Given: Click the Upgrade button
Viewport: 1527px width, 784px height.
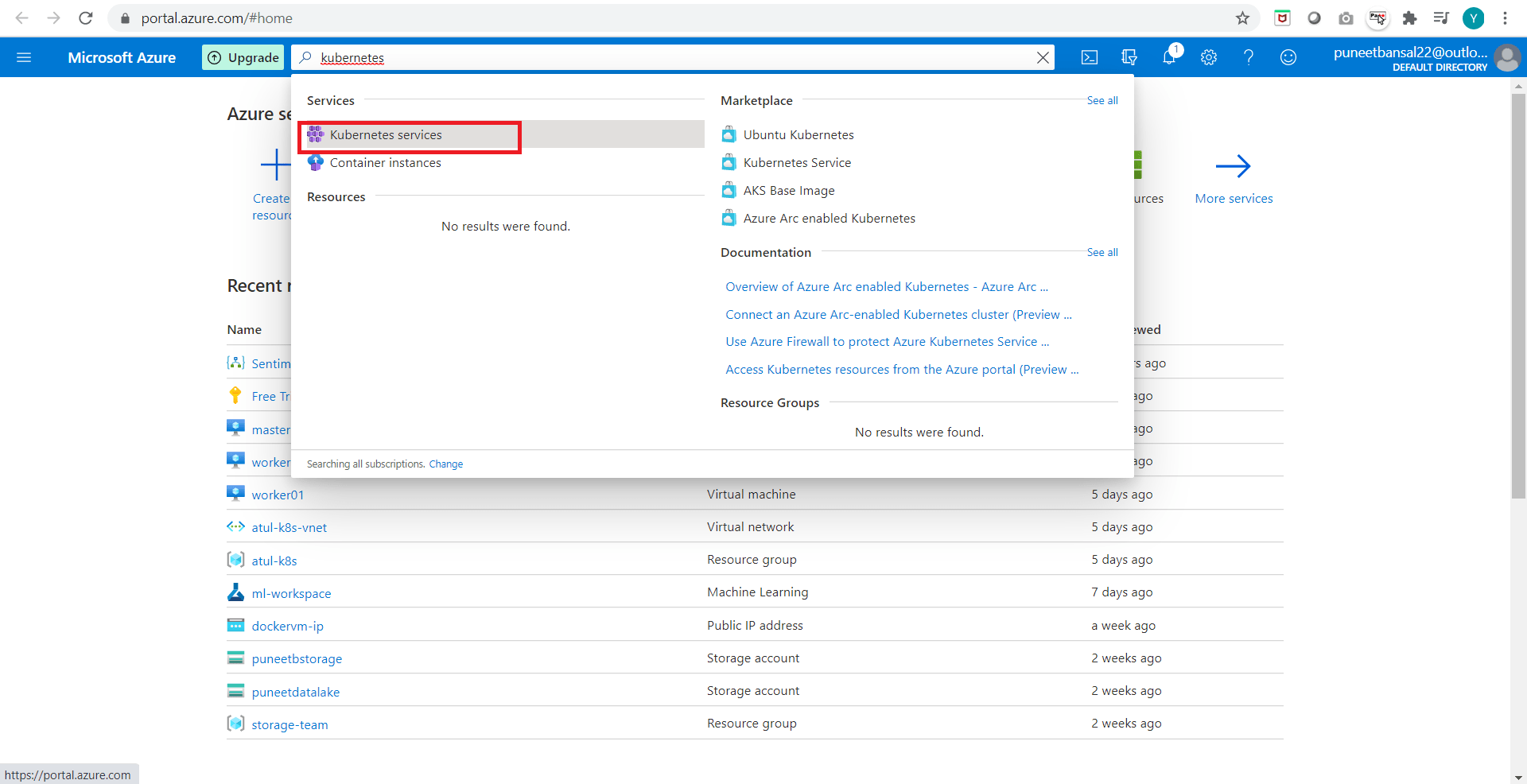Looking at the screenshot, I should pyautogui.click(x=243, y=57).
